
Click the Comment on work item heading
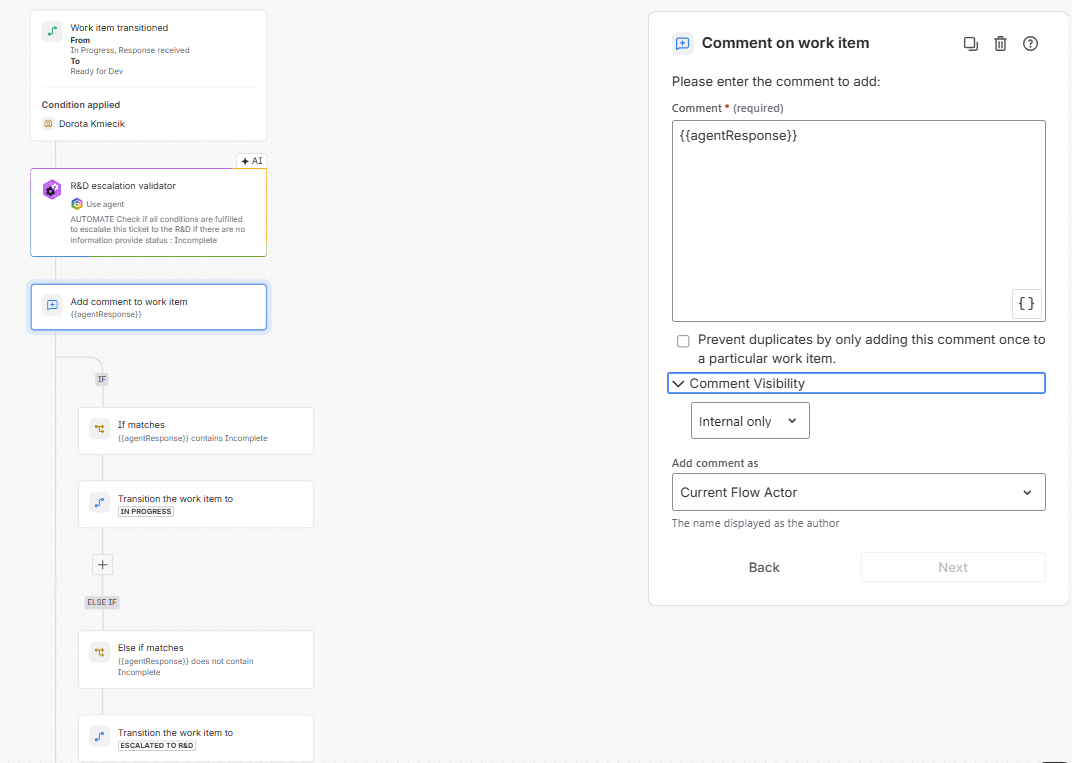tap(786, 43)
